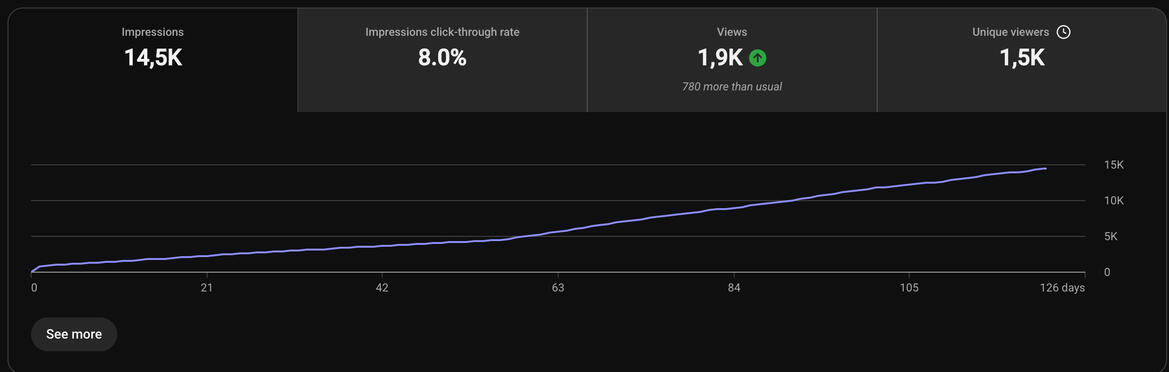Click the 15K y-axis label

1113,165
